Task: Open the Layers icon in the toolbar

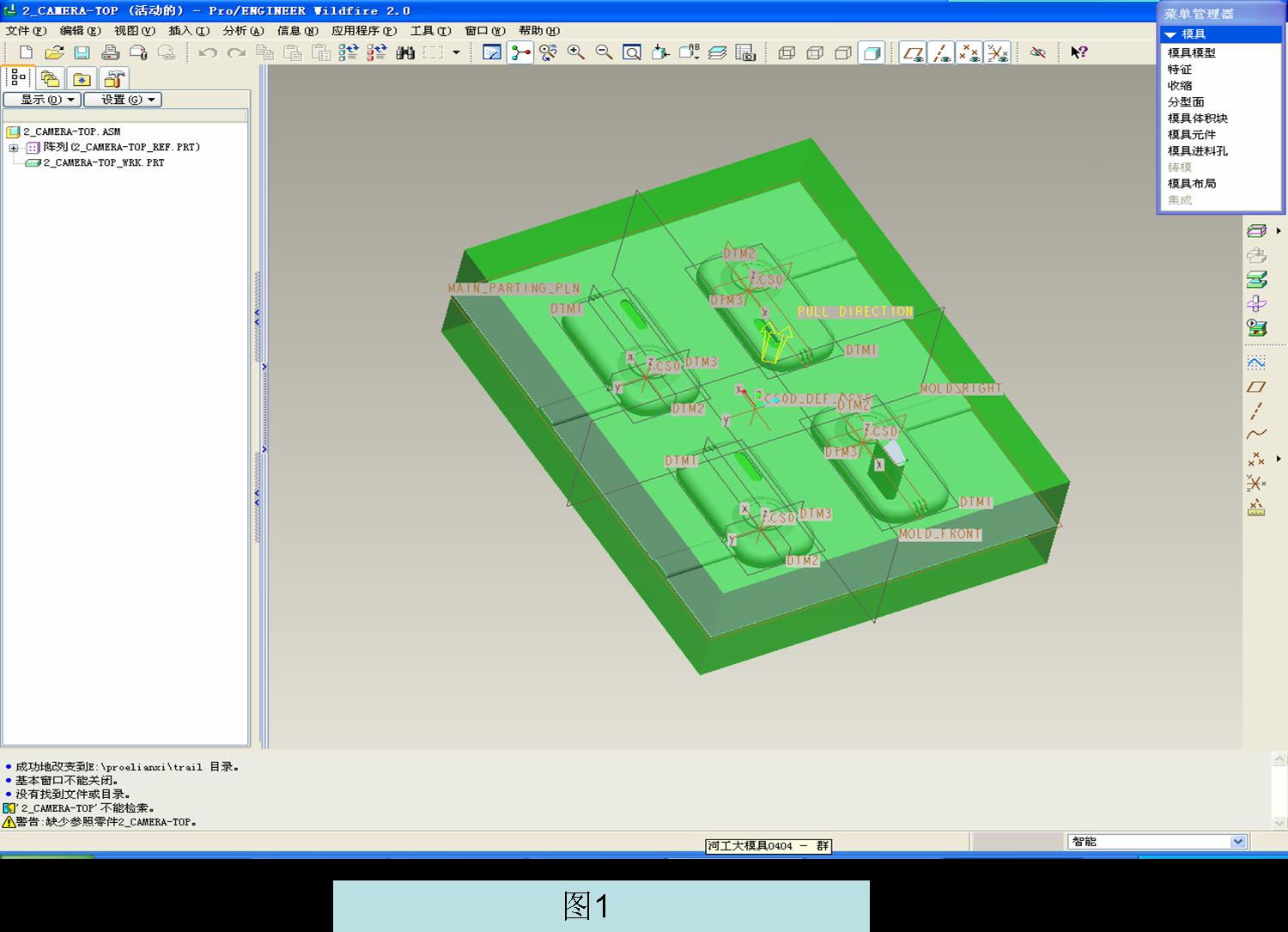Action: point(717,52)
